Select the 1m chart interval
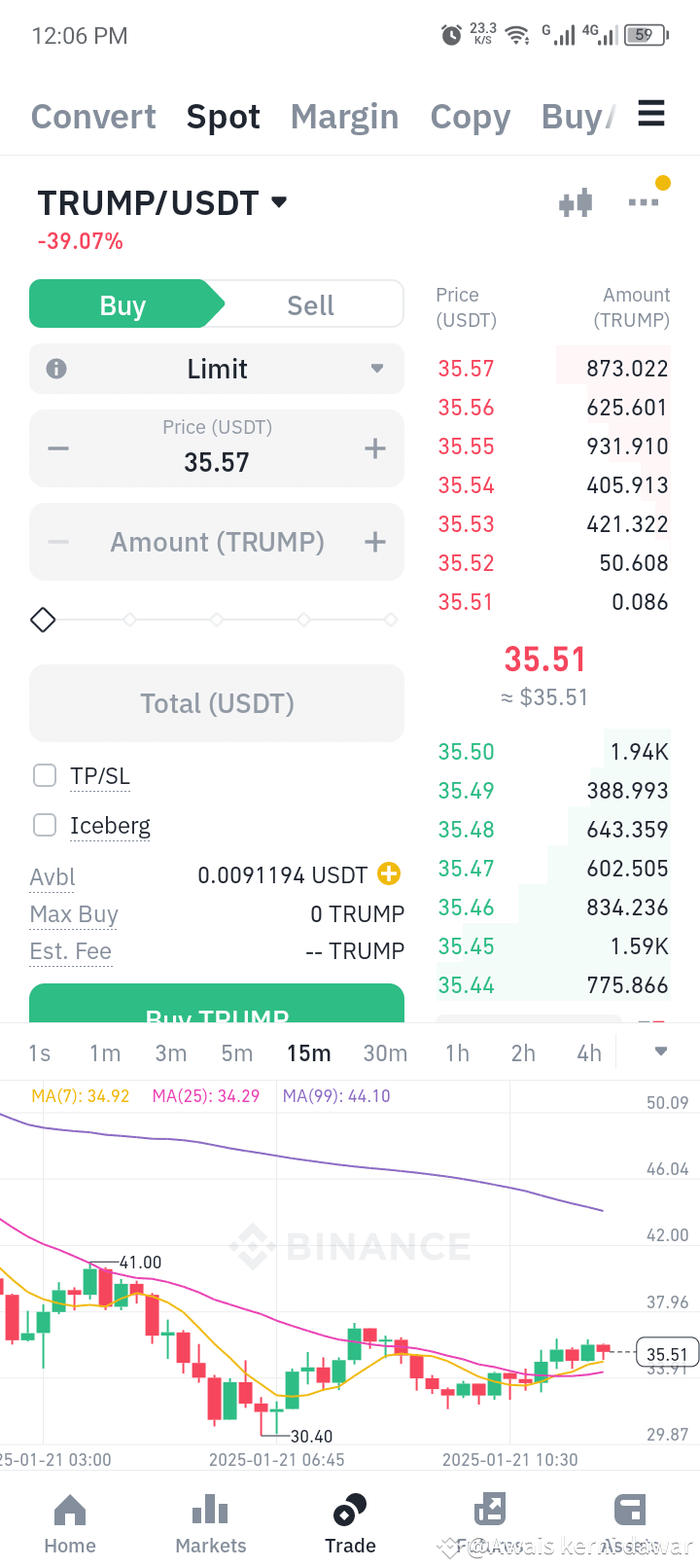 (105, 1053)
